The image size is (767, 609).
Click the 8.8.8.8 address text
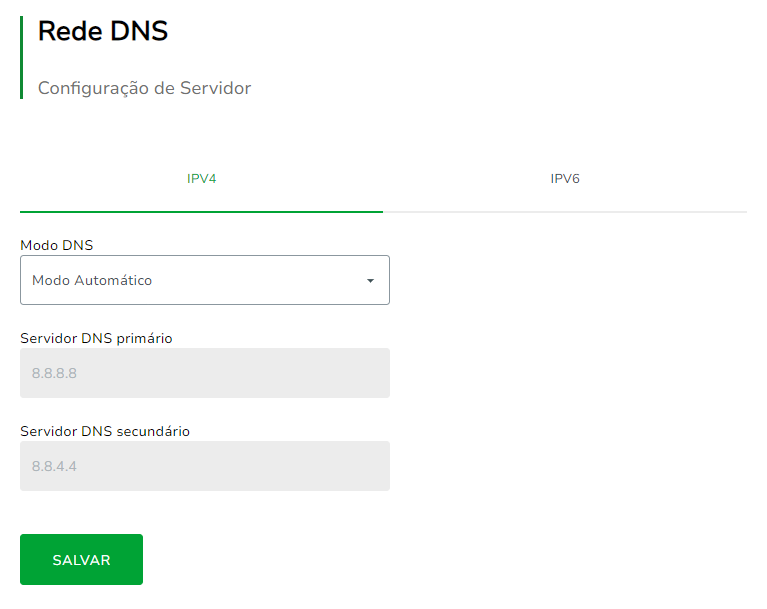54,374
